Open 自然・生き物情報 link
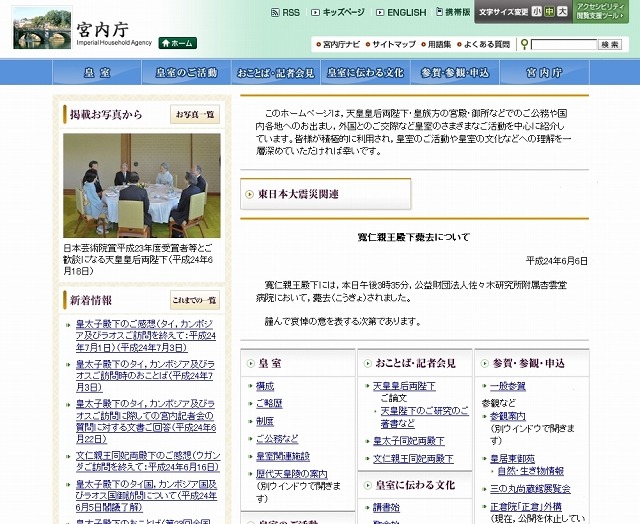 pos(531,471)
